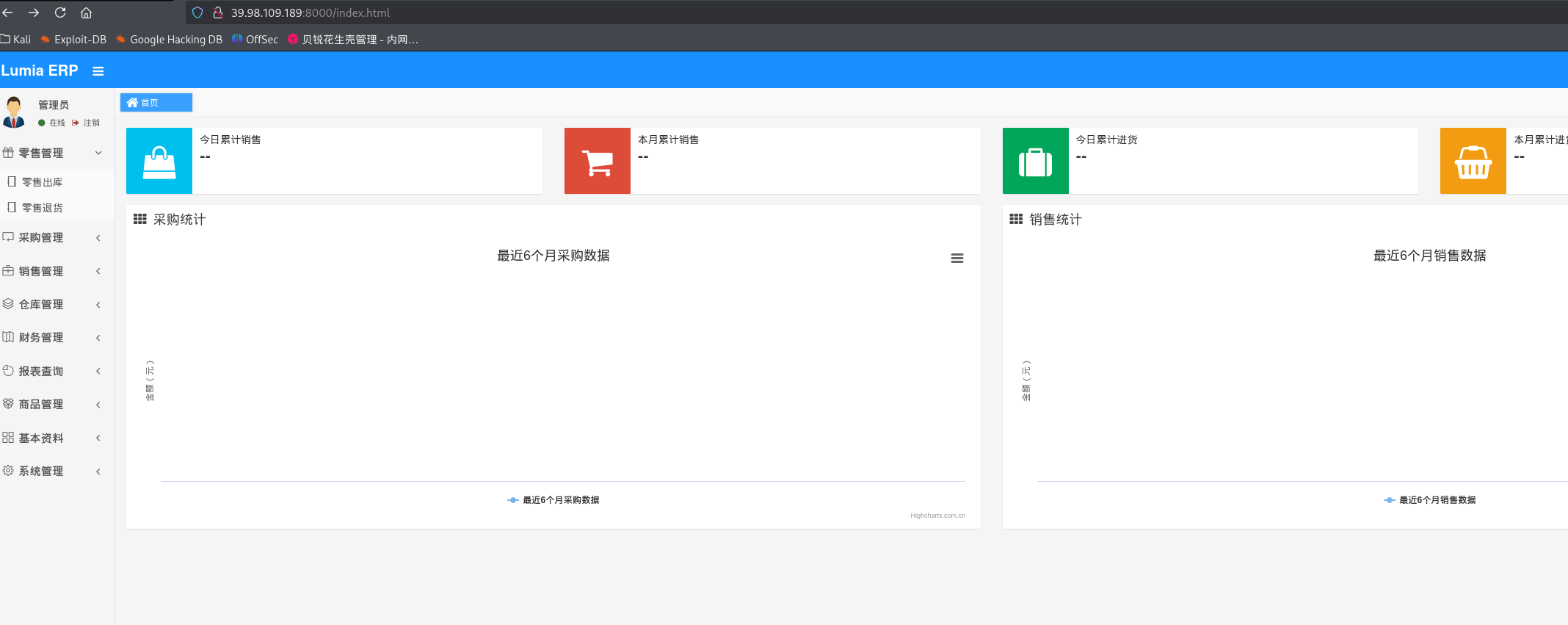Click the 仓库管理 layers icon
This screenshot has height=625, width=1568.
(x=8, y=304)
